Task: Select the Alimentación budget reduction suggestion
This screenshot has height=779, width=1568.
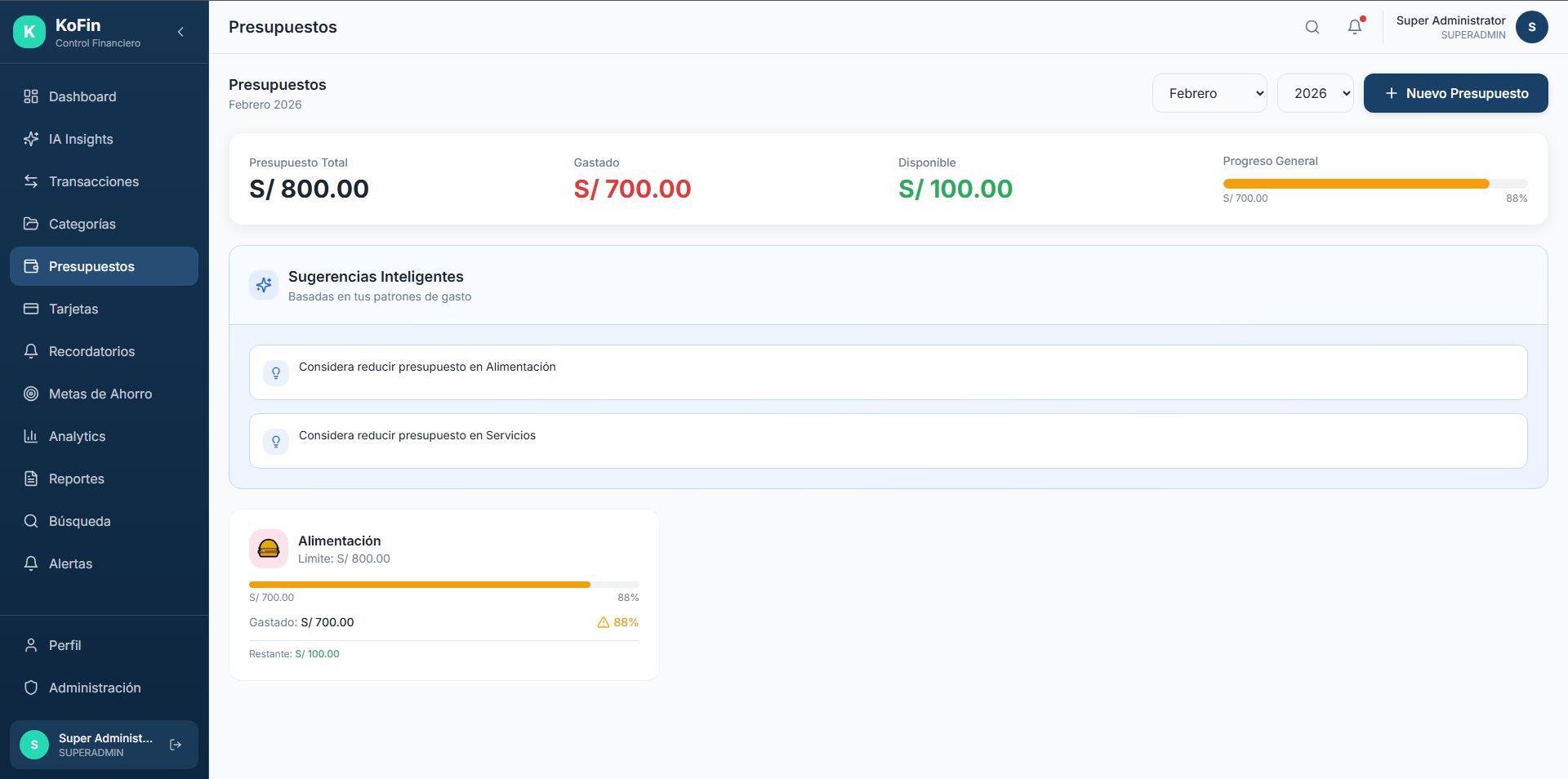Action: [x=888, y=372]
